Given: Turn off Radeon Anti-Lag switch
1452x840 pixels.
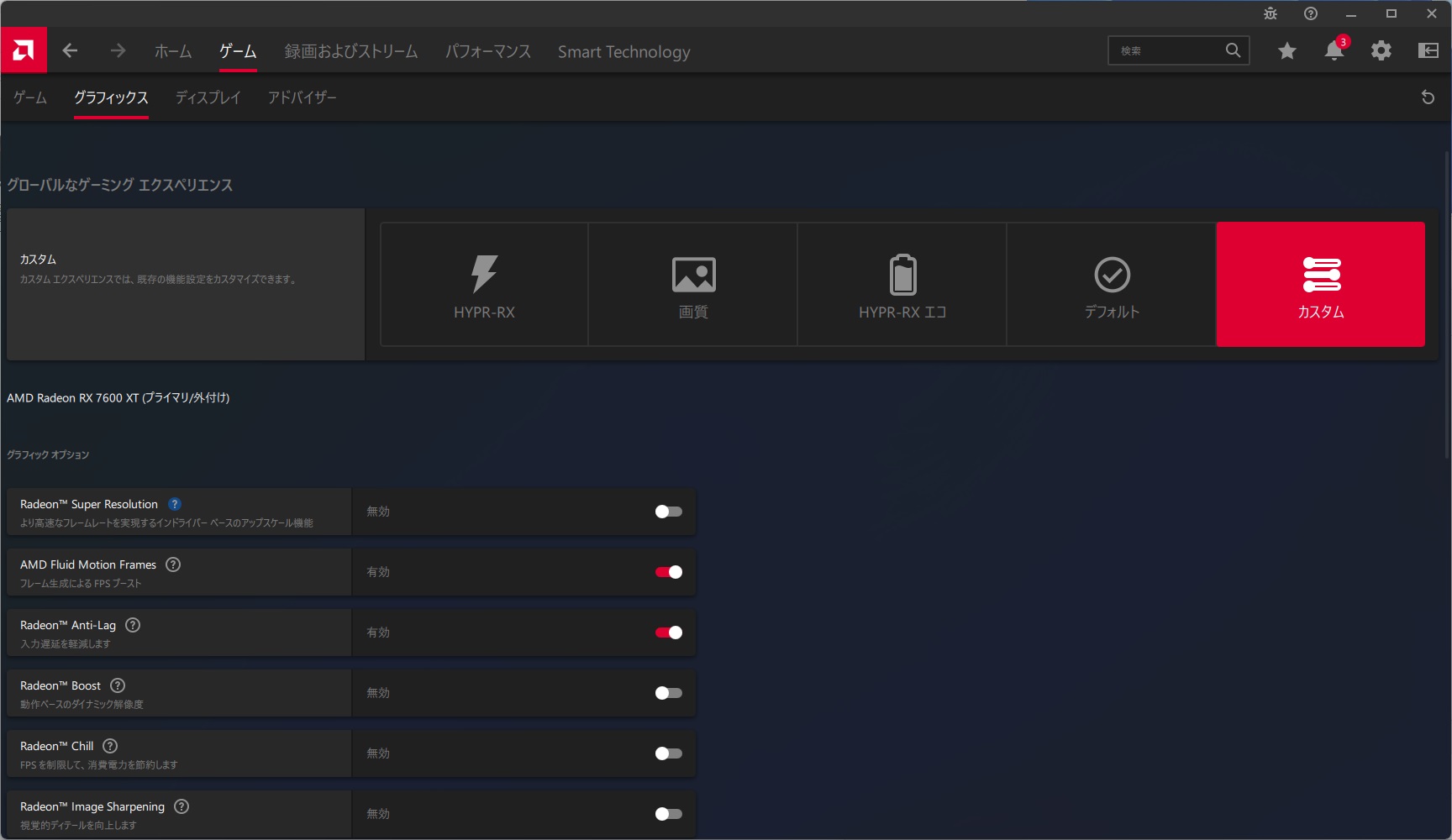Looking at the screenshot, I should (x=669, y=633).
